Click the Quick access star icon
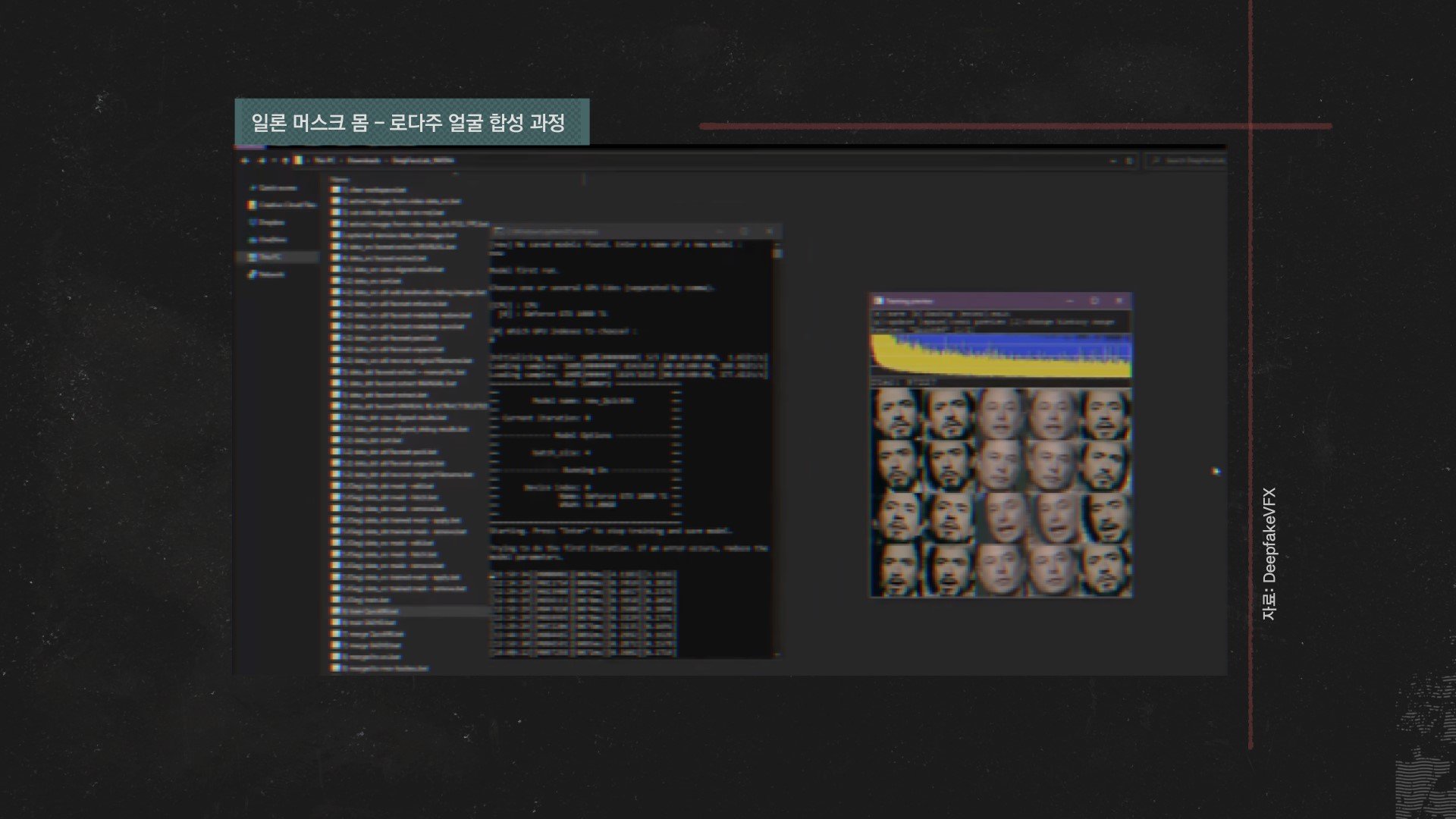The image size is (1456, 819). coord(254,188)
